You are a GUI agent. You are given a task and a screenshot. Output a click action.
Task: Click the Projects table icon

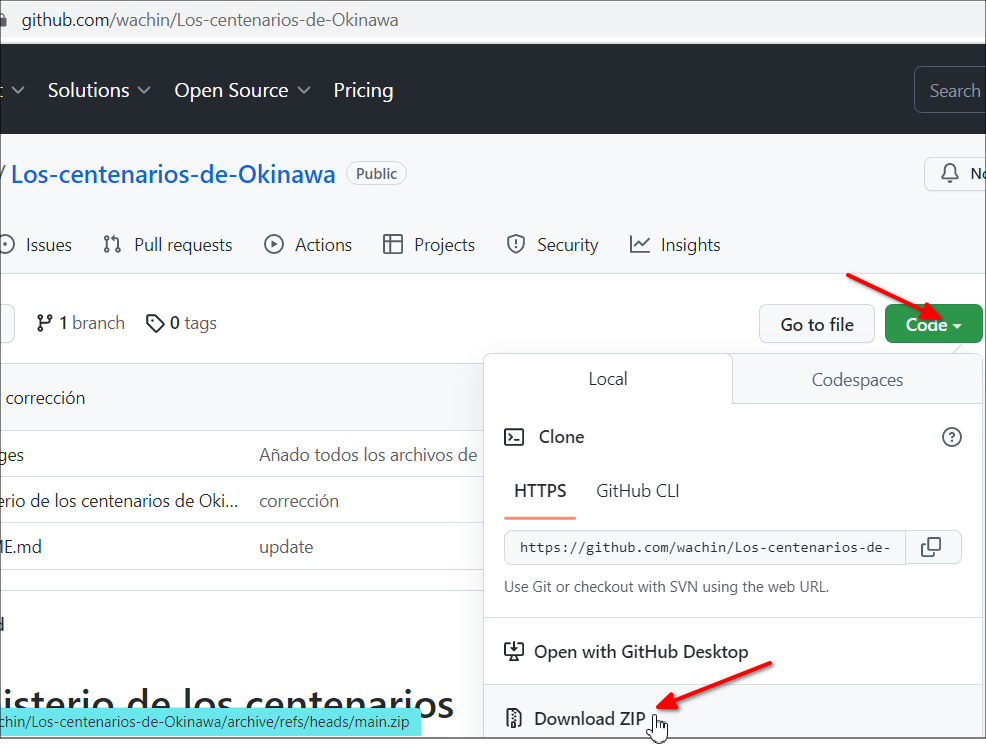392,245
